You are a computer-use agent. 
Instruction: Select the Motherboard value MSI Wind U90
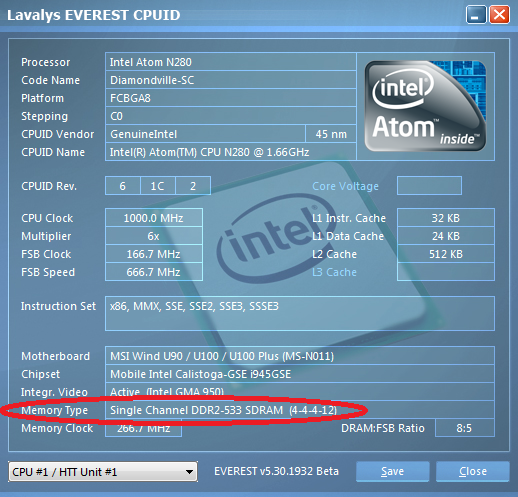[300, 356]
